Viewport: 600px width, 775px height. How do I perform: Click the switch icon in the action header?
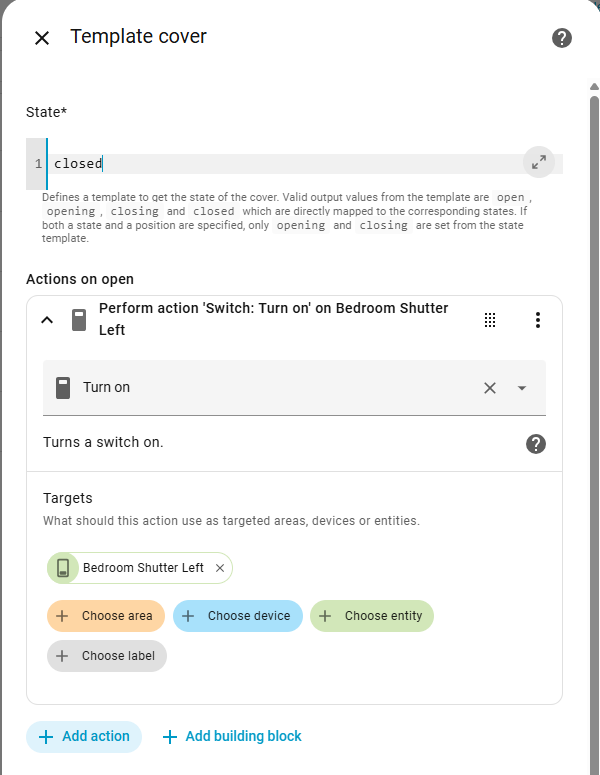79,320
